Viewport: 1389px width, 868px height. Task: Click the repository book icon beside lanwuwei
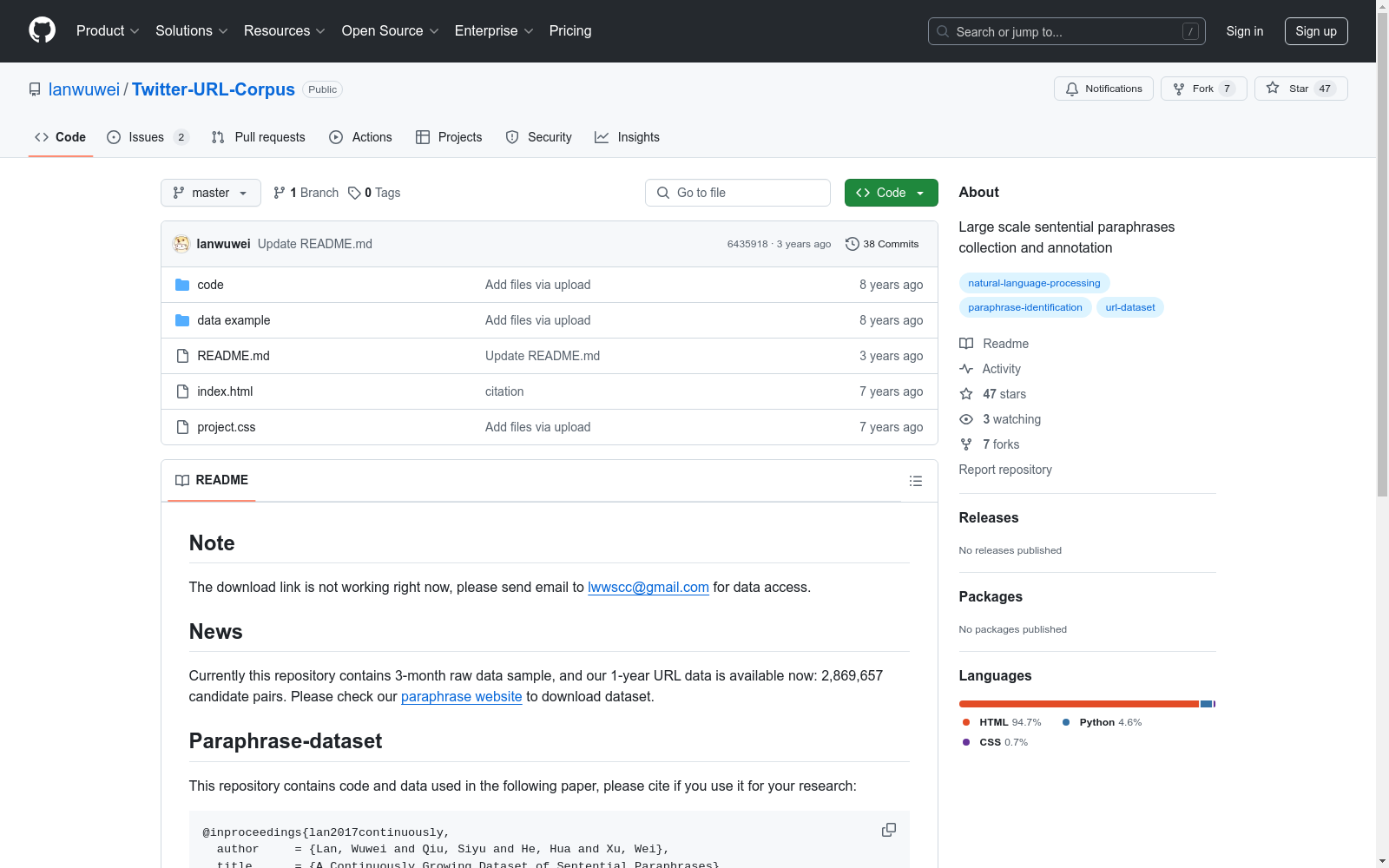tap(35, 89)
